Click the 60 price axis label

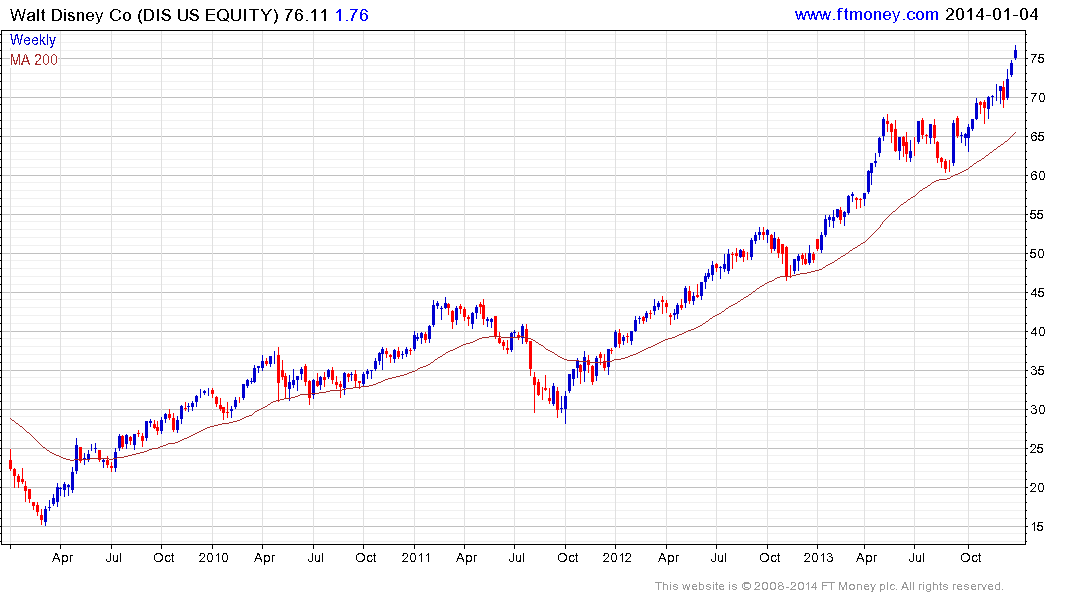click(1037, 176)
